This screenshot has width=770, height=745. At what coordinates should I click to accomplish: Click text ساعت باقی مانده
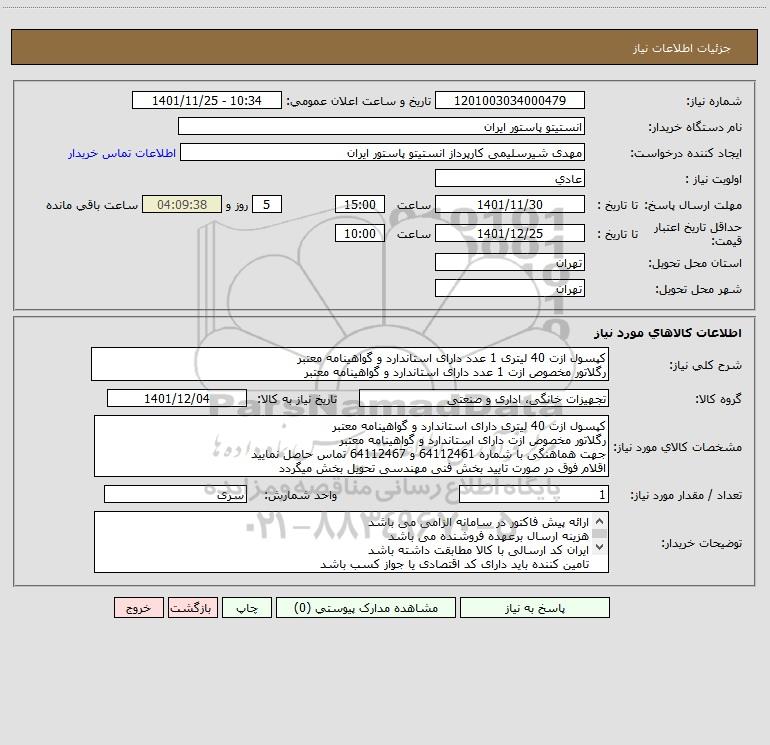click(x=92, y=205)
